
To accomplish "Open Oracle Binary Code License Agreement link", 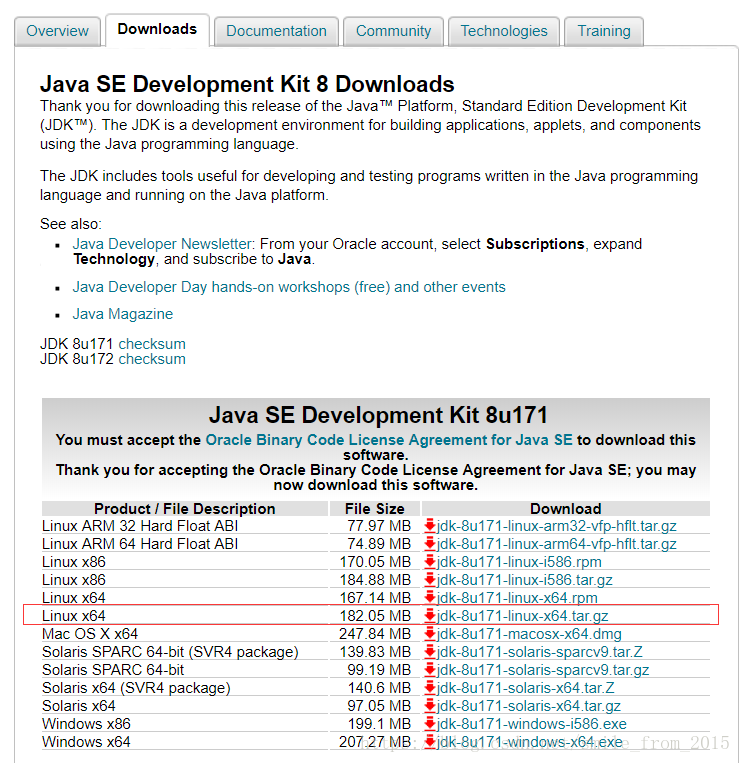I will tap(389, 440).
